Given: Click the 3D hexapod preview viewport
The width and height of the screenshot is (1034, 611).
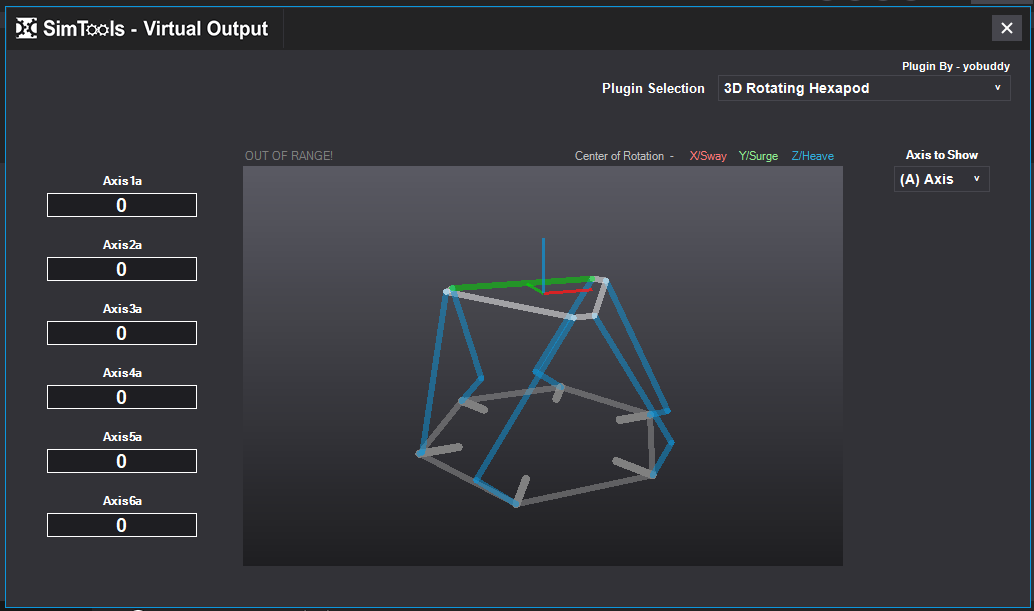Looking at the screenshot, I should pos(543,366).
